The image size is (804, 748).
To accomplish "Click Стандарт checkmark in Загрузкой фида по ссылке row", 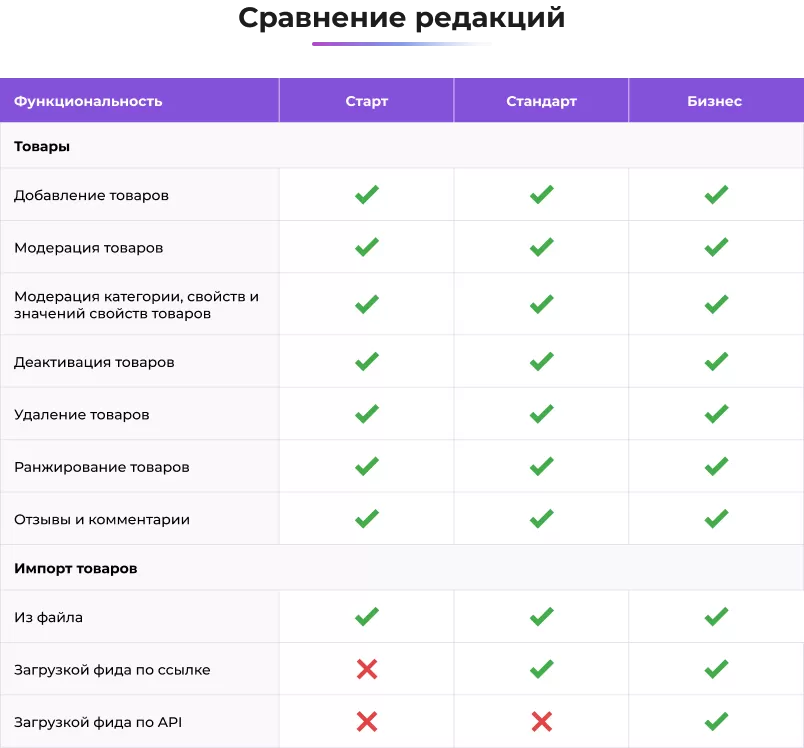I will pos(541,669).
